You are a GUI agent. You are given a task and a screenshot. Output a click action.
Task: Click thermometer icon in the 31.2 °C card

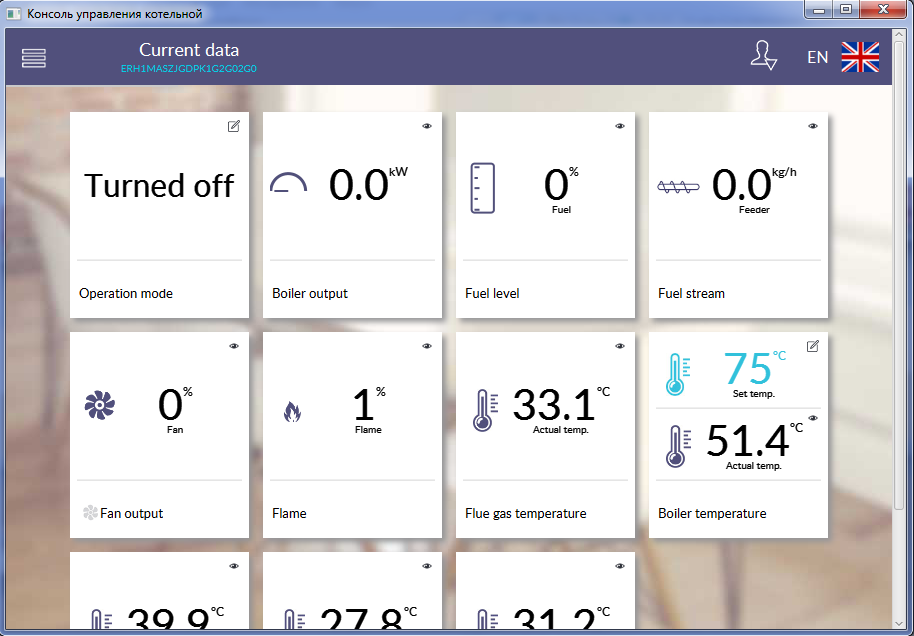pyautogui.click(x=486, y=619)
